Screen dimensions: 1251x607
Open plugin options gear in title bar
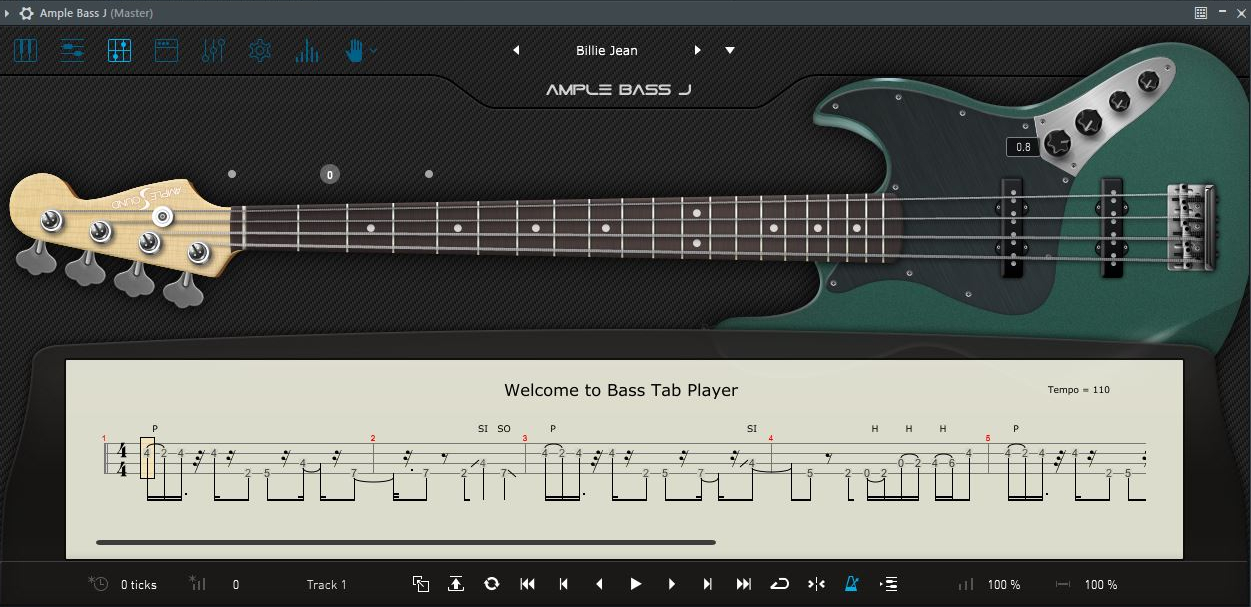click(26, 13)
